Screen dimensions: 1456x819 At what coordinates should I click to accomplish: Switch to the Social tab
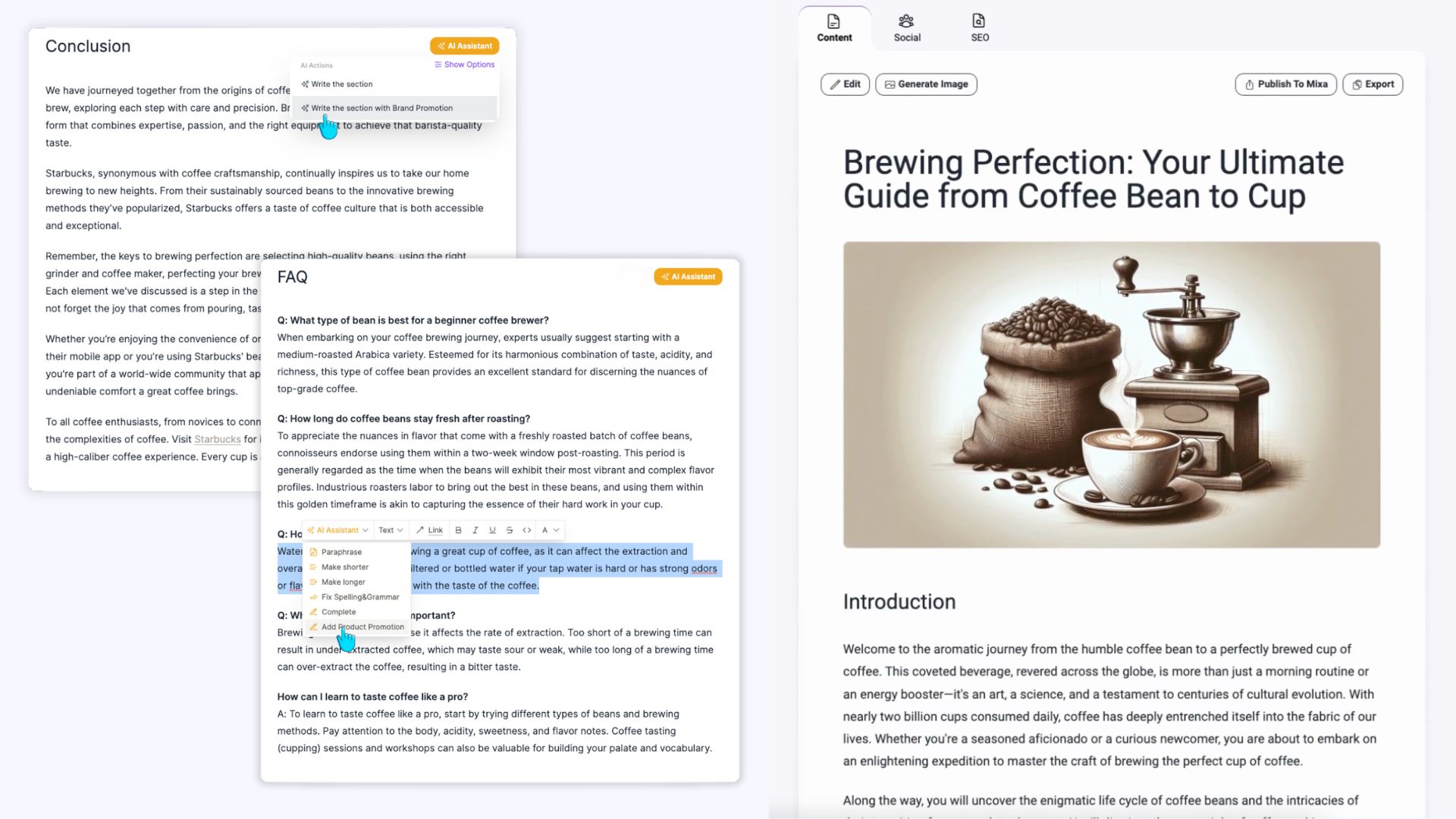[906, 28]
